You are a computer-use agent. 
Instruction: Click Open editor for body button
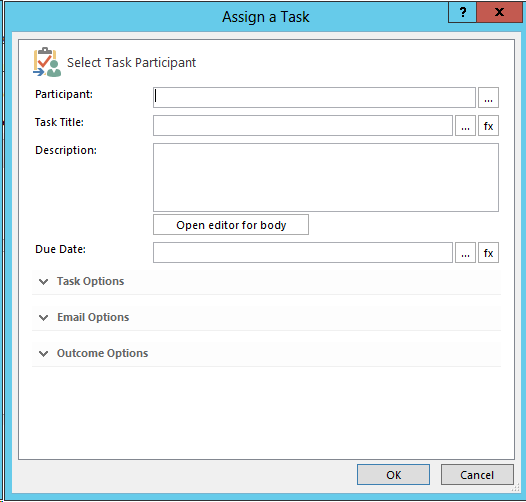click(x=231, y=224)
